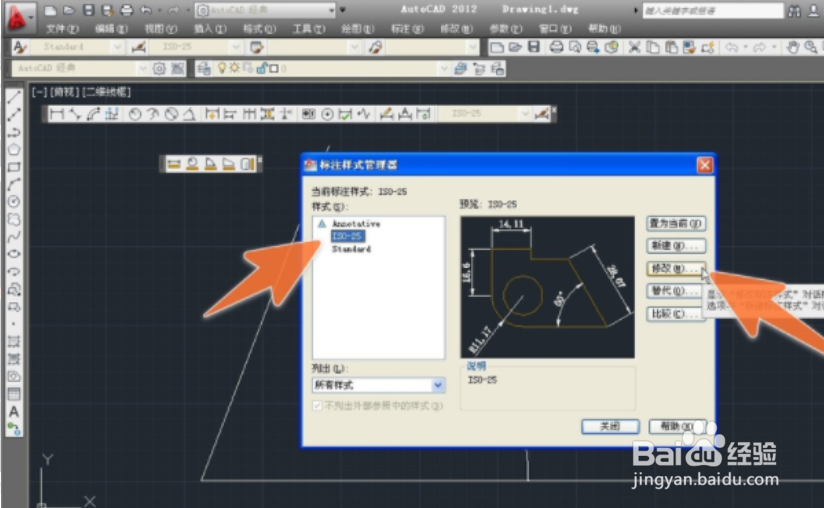The image size is (824, 508).
Task: Click Baseline dimension icon
Action: coord(230,113)
